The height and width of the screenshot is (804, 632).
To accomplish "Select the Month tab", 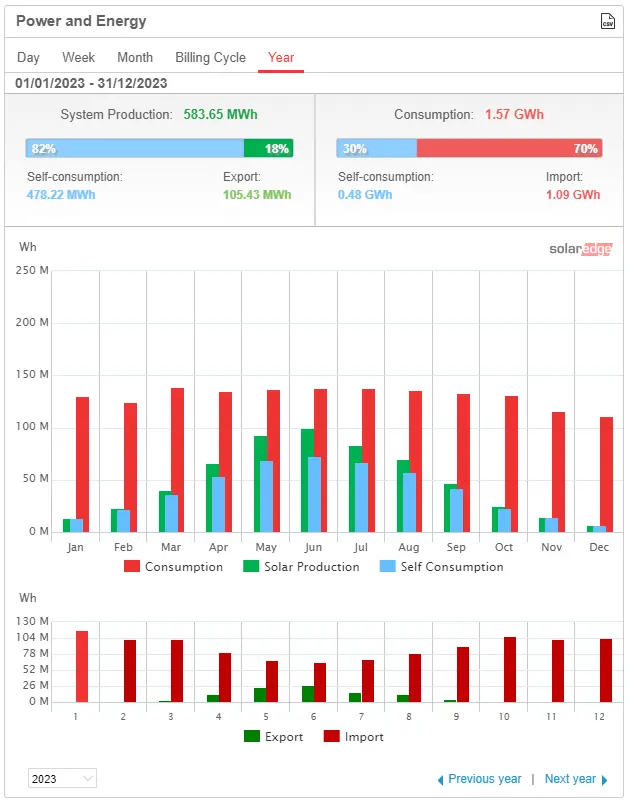I will coord(135,58).
